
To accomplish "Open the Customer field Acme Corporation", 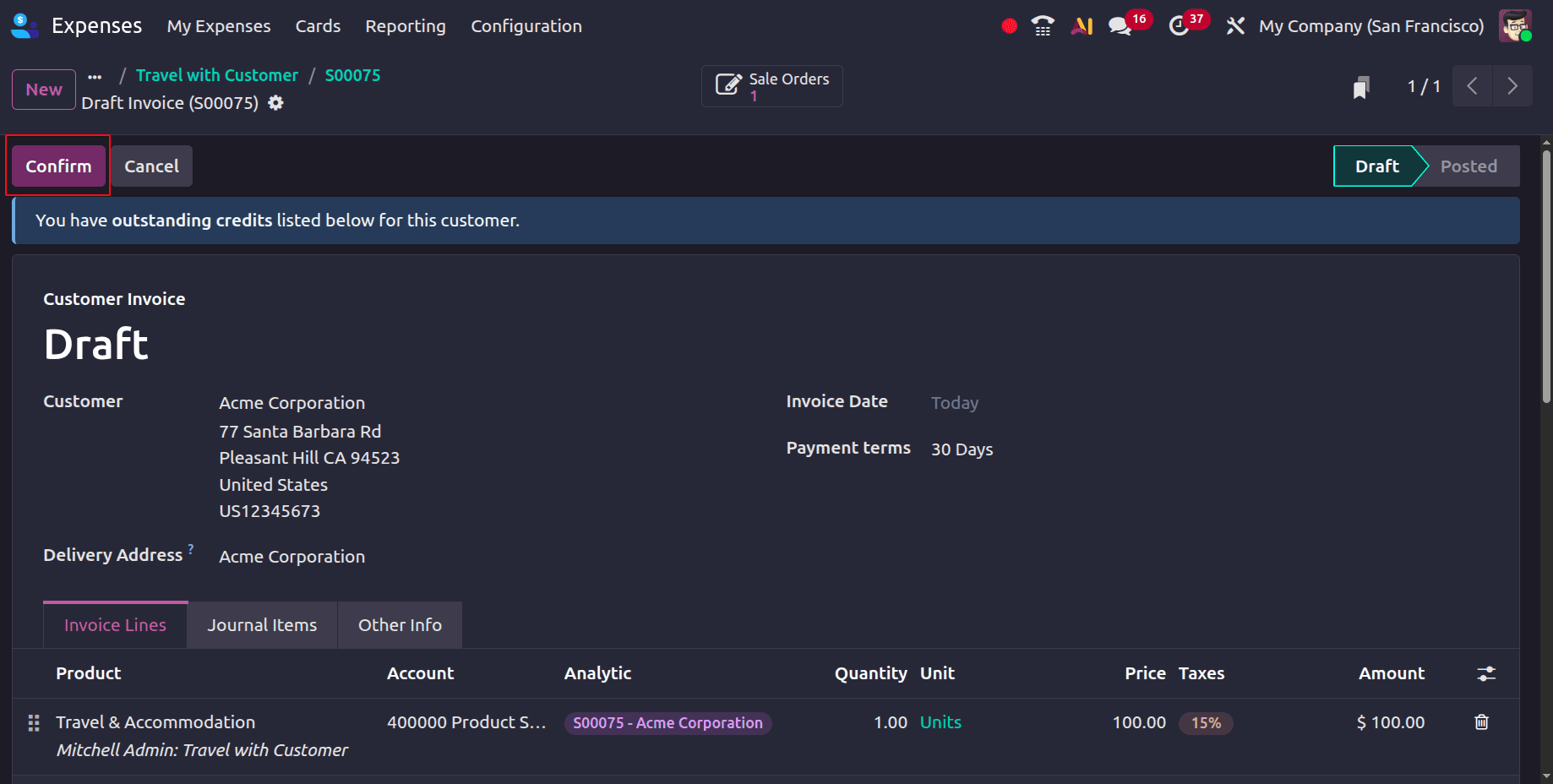I will click(x=292, y=403).
